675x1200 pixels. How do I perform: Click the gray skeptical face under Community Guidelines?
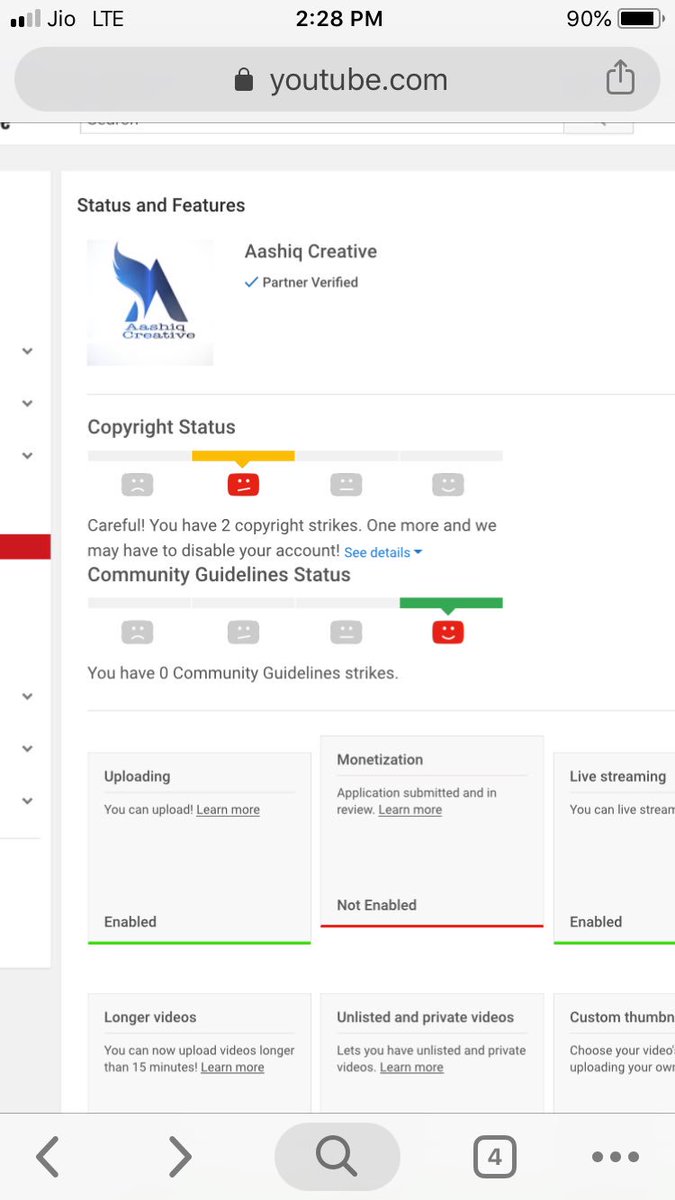coord(243,632)
